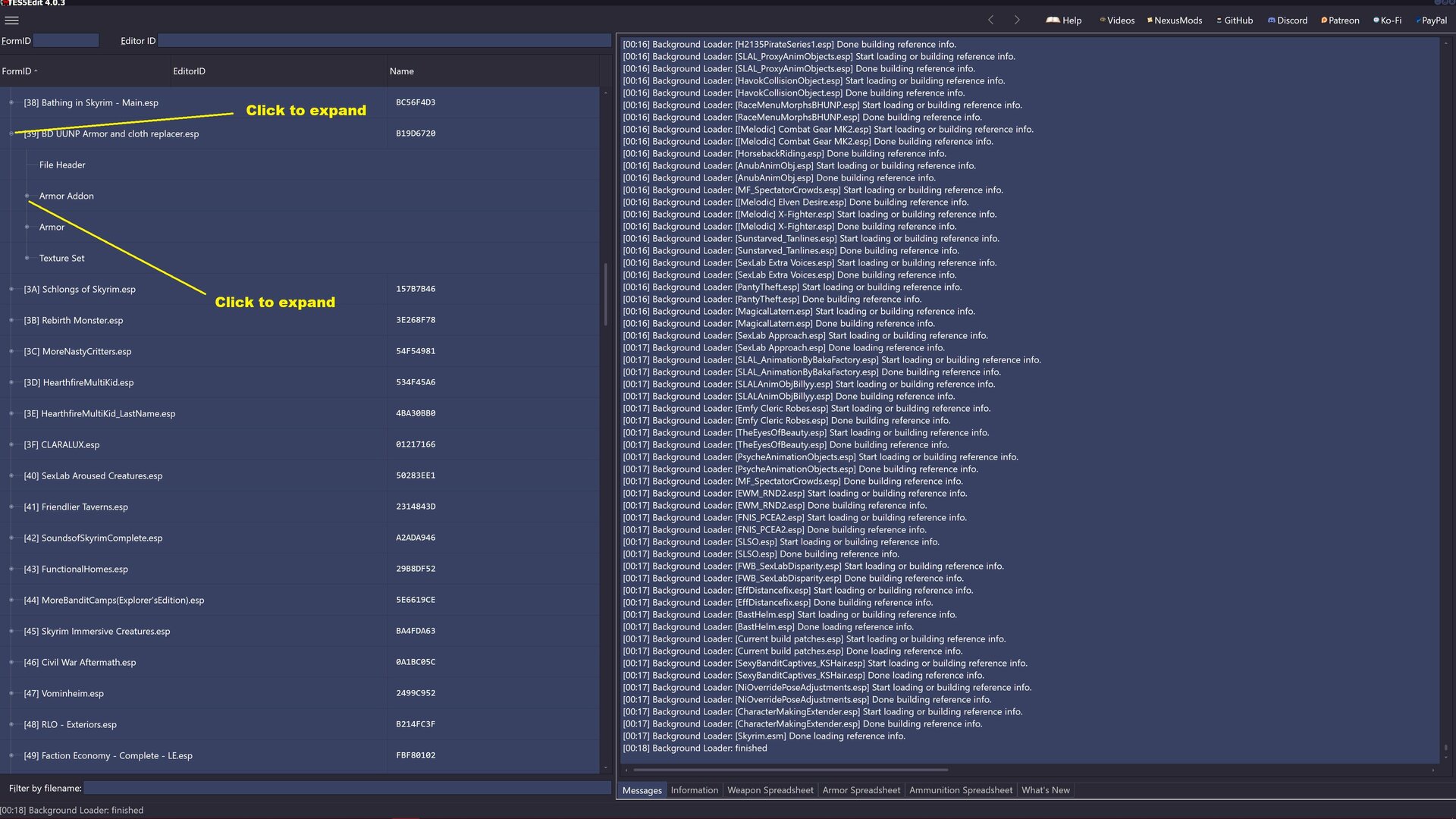1456x819 pixels.
Task: Expand the Armor Addon node
Action: (x=27, y=196)
